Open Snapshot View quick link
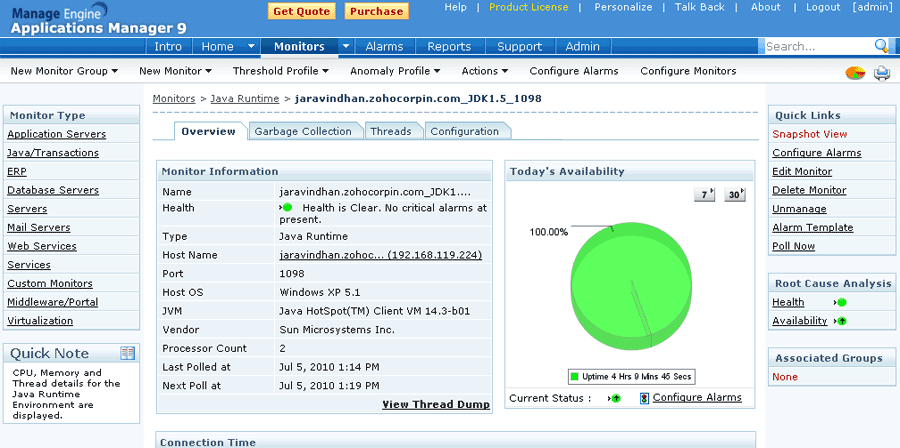This screenshot has height=448, width=900. point(810,134)
